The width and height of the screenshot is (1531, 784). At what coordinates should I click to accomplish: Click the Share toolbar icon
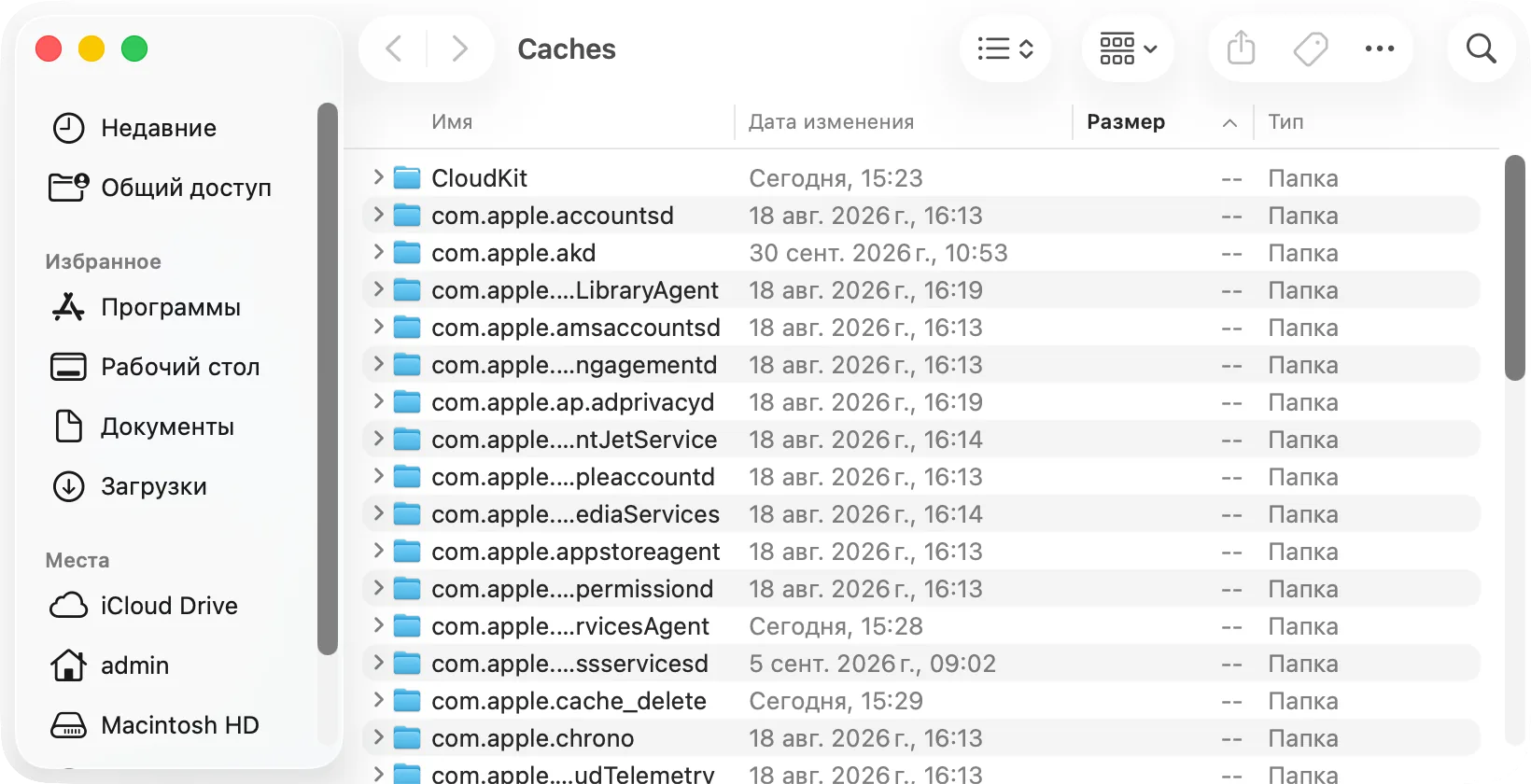click(x=1241, y=49)
